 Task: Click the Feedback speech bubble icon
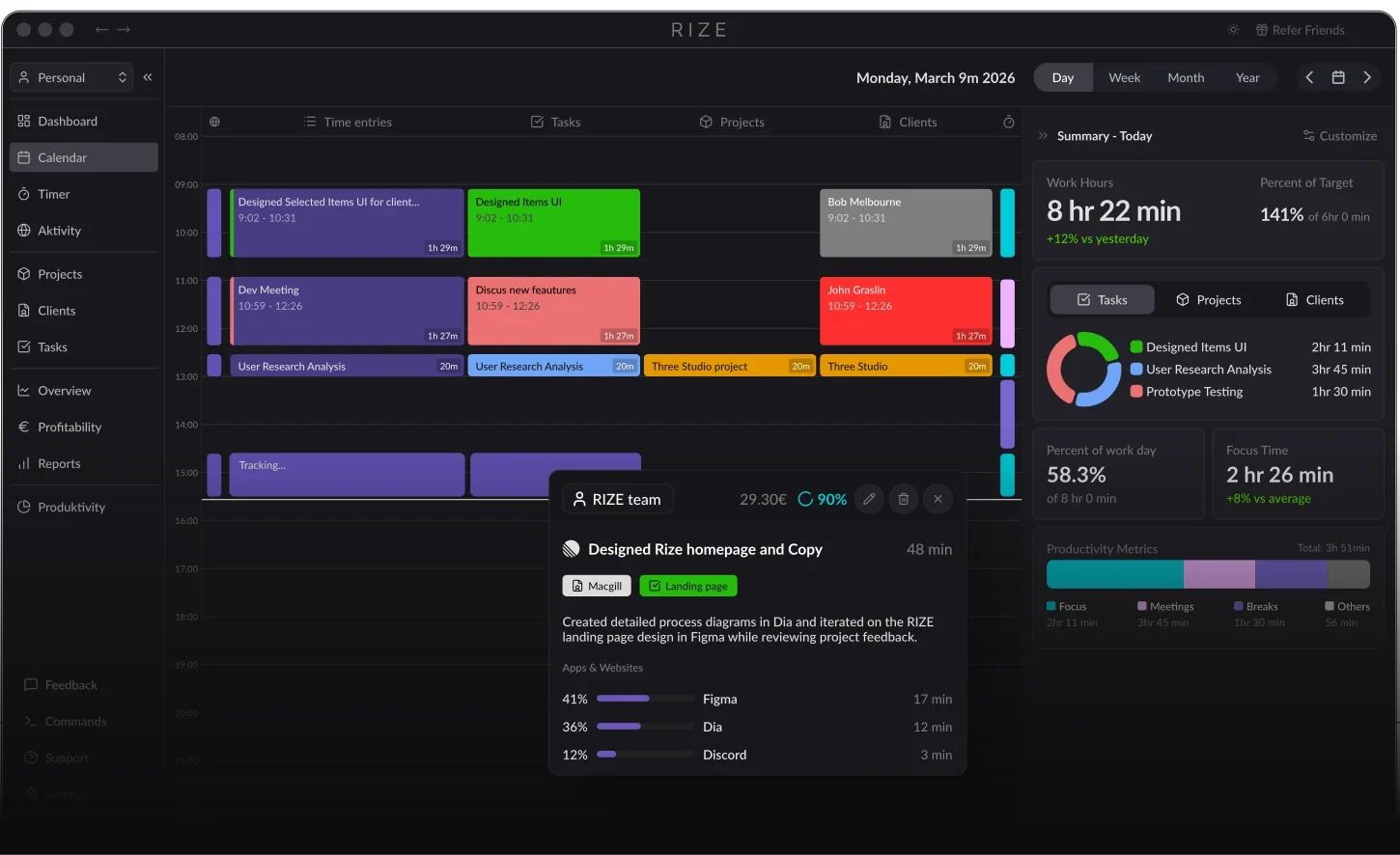click(31, 685)
